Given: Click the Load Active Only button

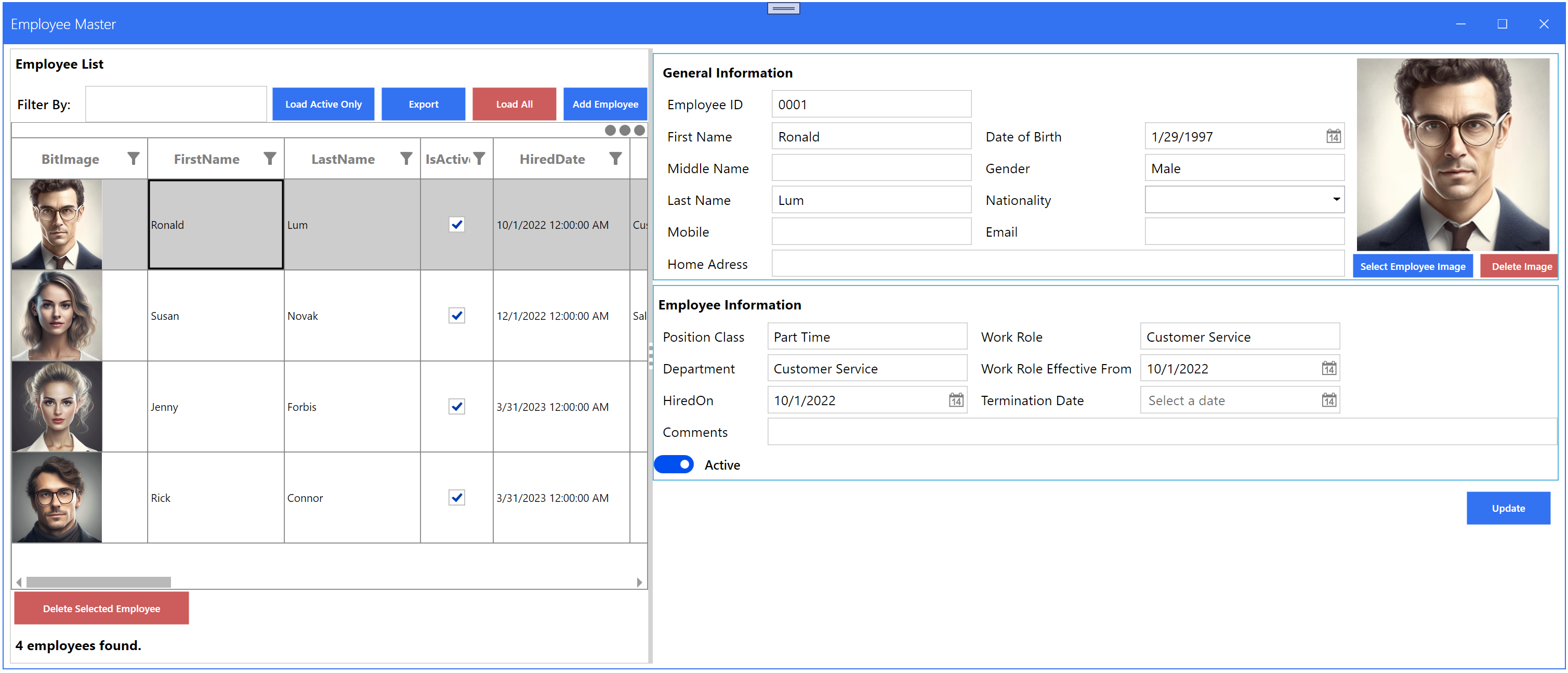Looking at the screenshot, I should tap(323, 103).
